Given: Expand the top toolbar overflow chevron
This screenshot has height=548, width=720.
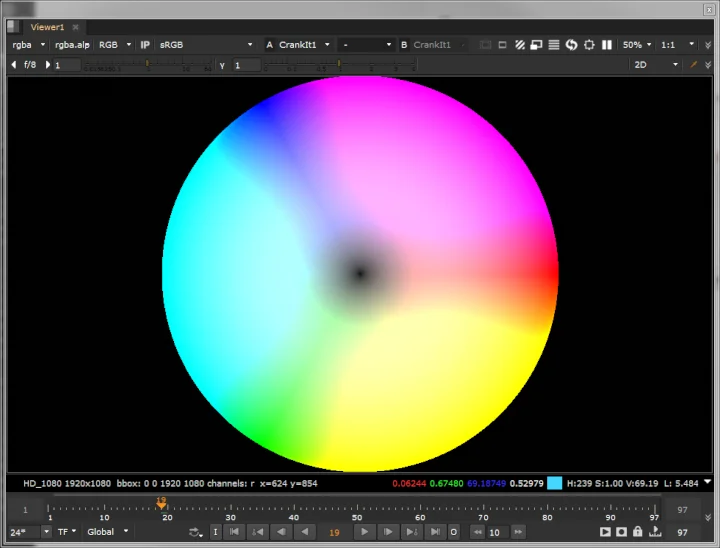Looking at the screenshot, I should pos(708,45).
